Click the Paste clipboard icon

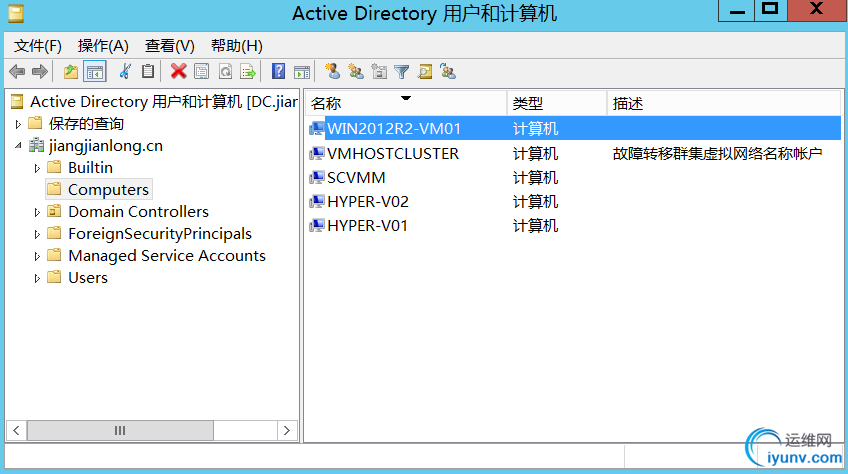148,71
